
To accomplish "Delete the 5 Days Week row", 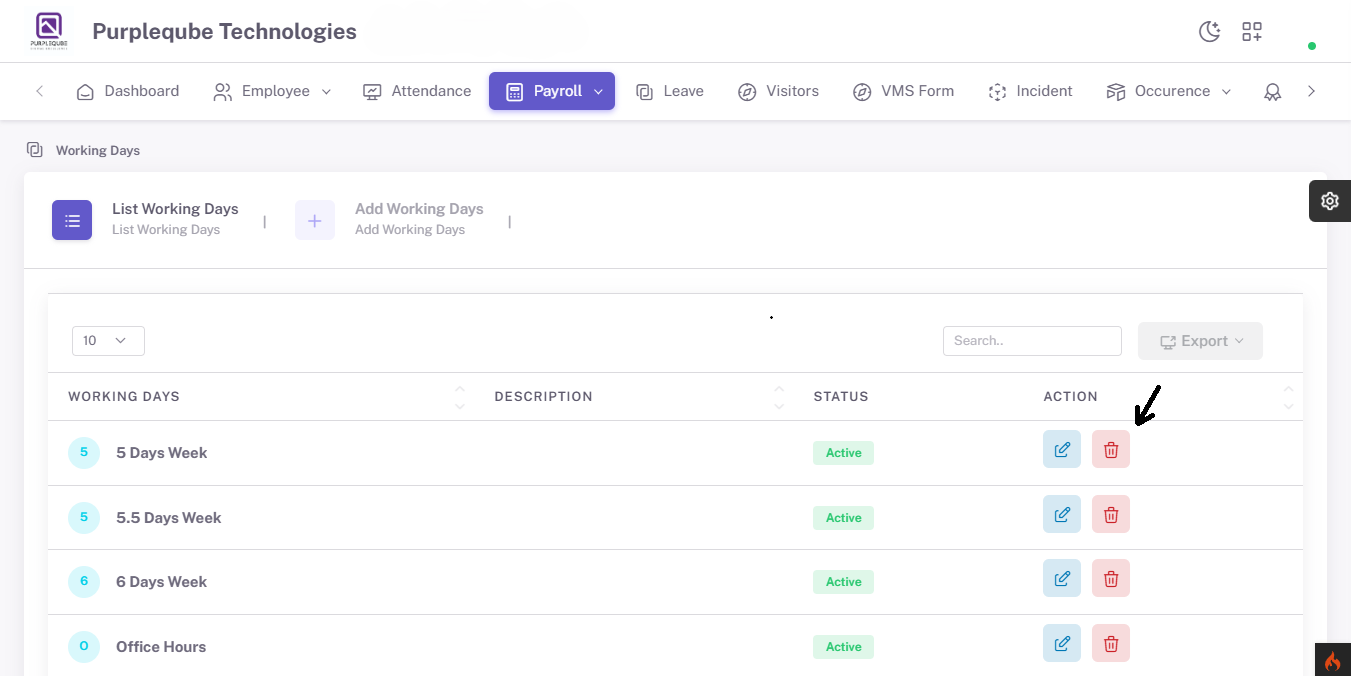I will (1111, 449).
